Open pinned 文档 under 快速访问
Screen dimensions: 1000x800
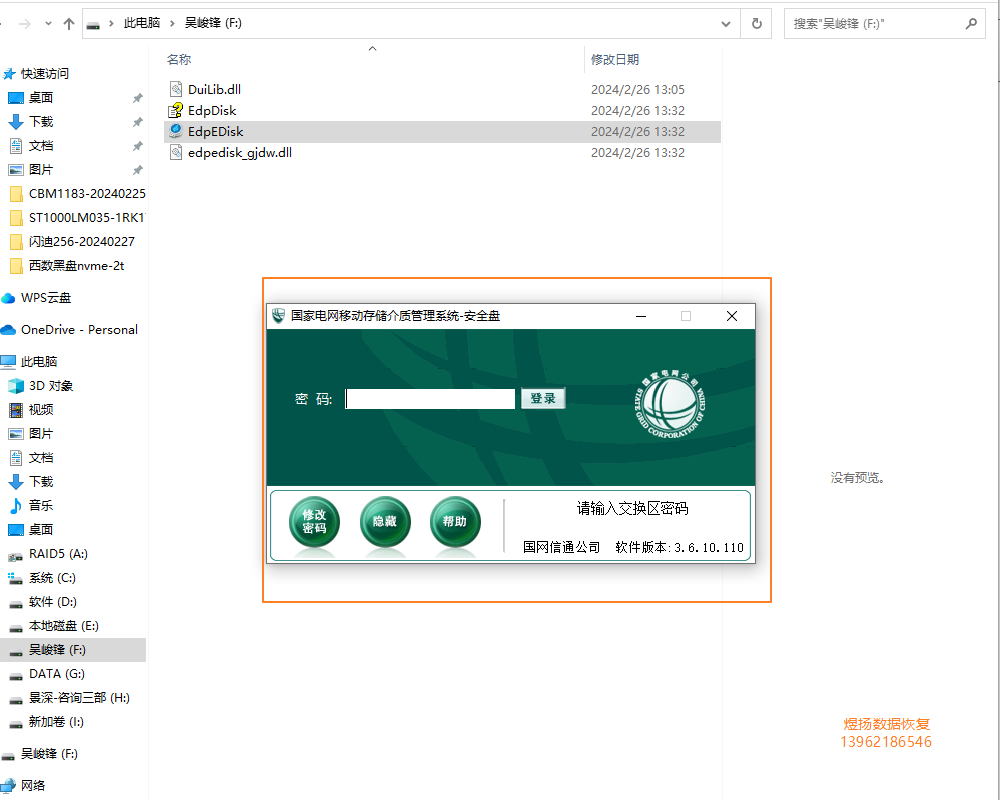click(41, 145)
